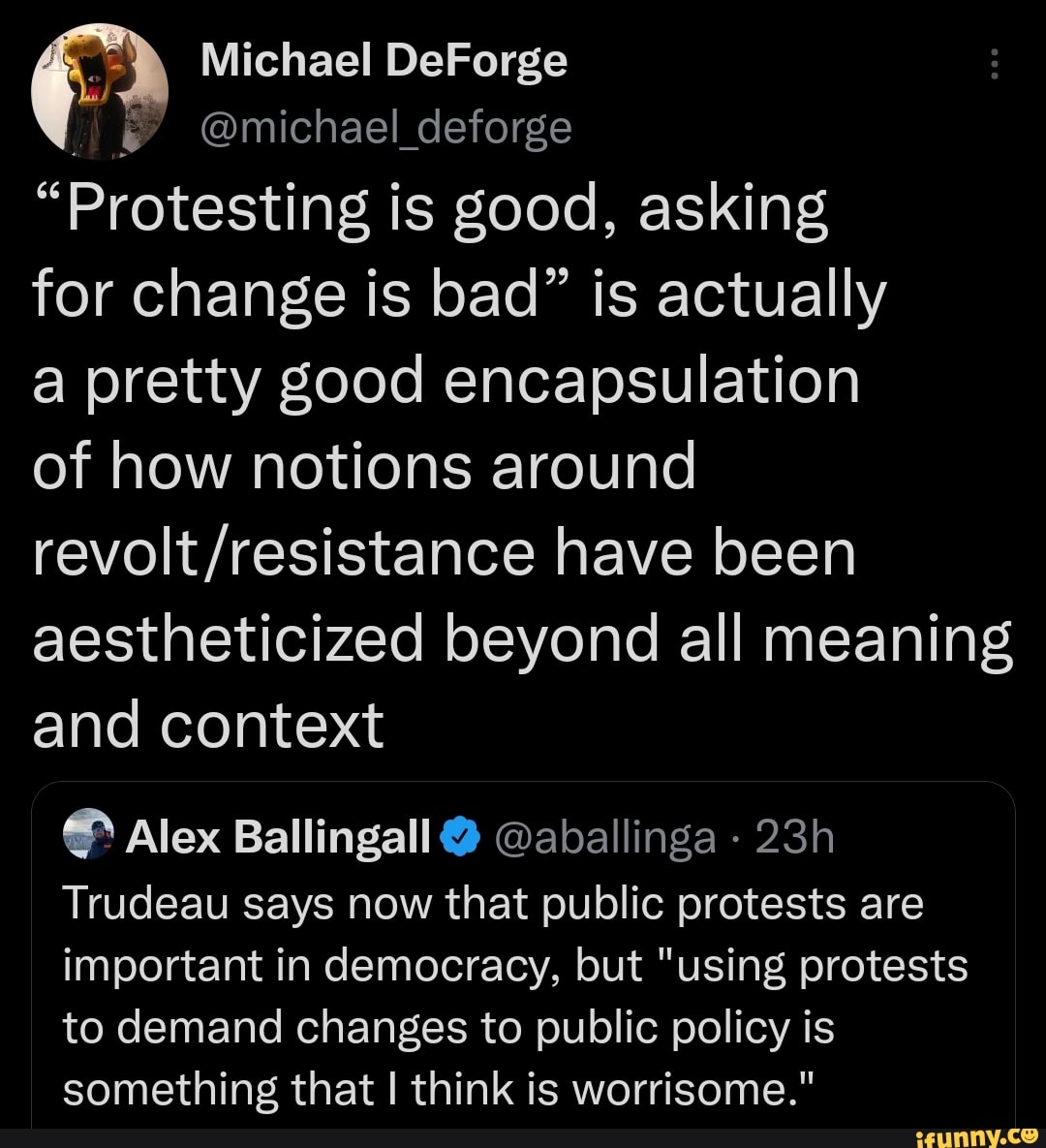Click the word "aestheticized" in the tweet
The image size is (1046, 1148).
(229, 639)
